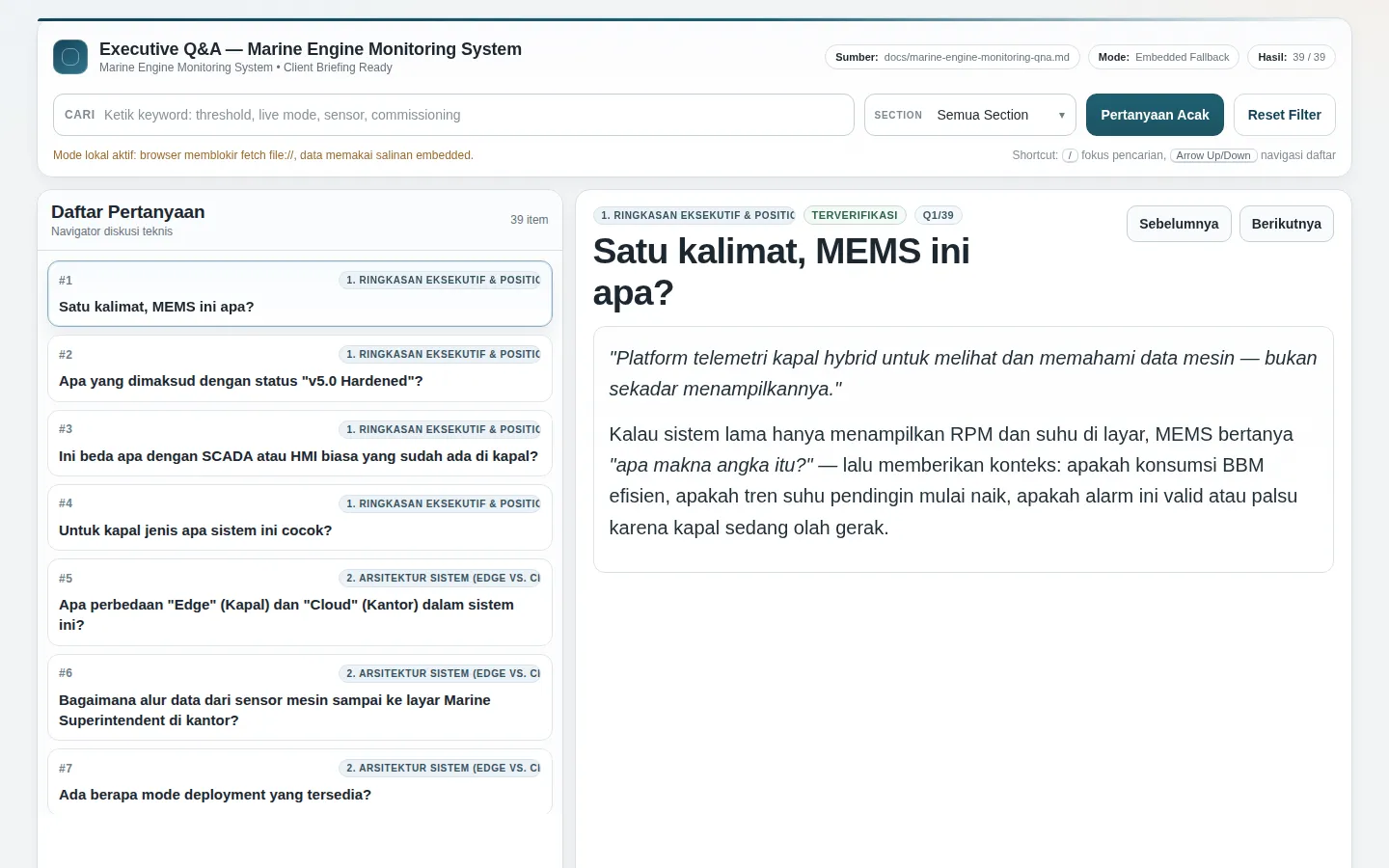Select question #1 Satu kalimat, MEMS ini apa?

point(300,293)
